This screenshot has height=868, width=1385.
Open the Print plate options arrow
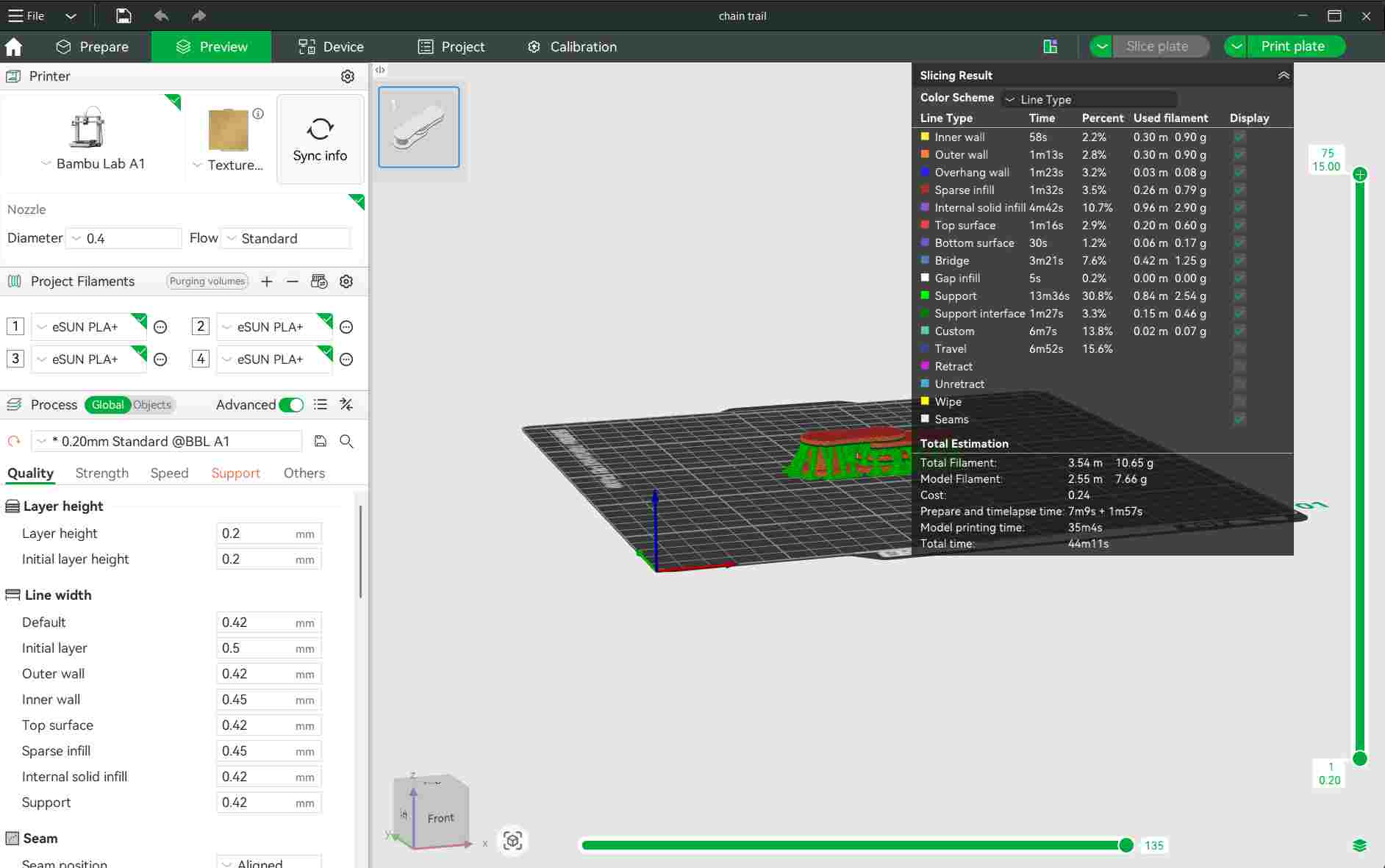1236,47
